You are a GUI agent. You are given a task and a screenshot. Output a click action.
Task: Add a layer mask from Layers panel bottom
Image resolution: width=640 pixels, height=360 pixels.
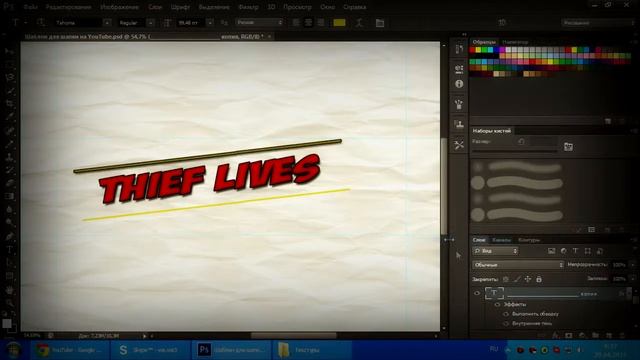point(569,336)
